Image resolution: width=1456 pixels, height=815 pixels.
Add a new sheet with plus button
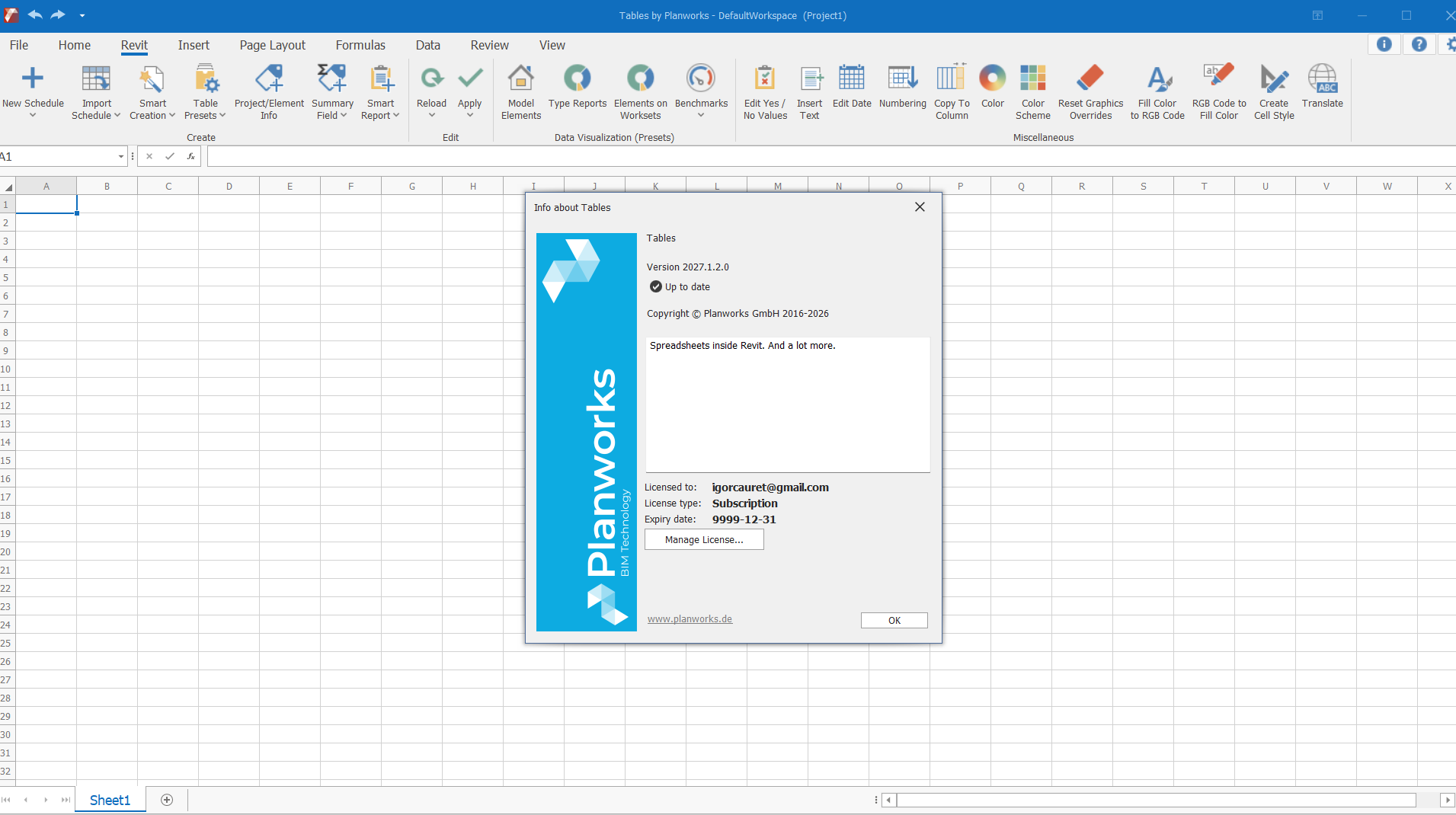[x=167, y=800]
